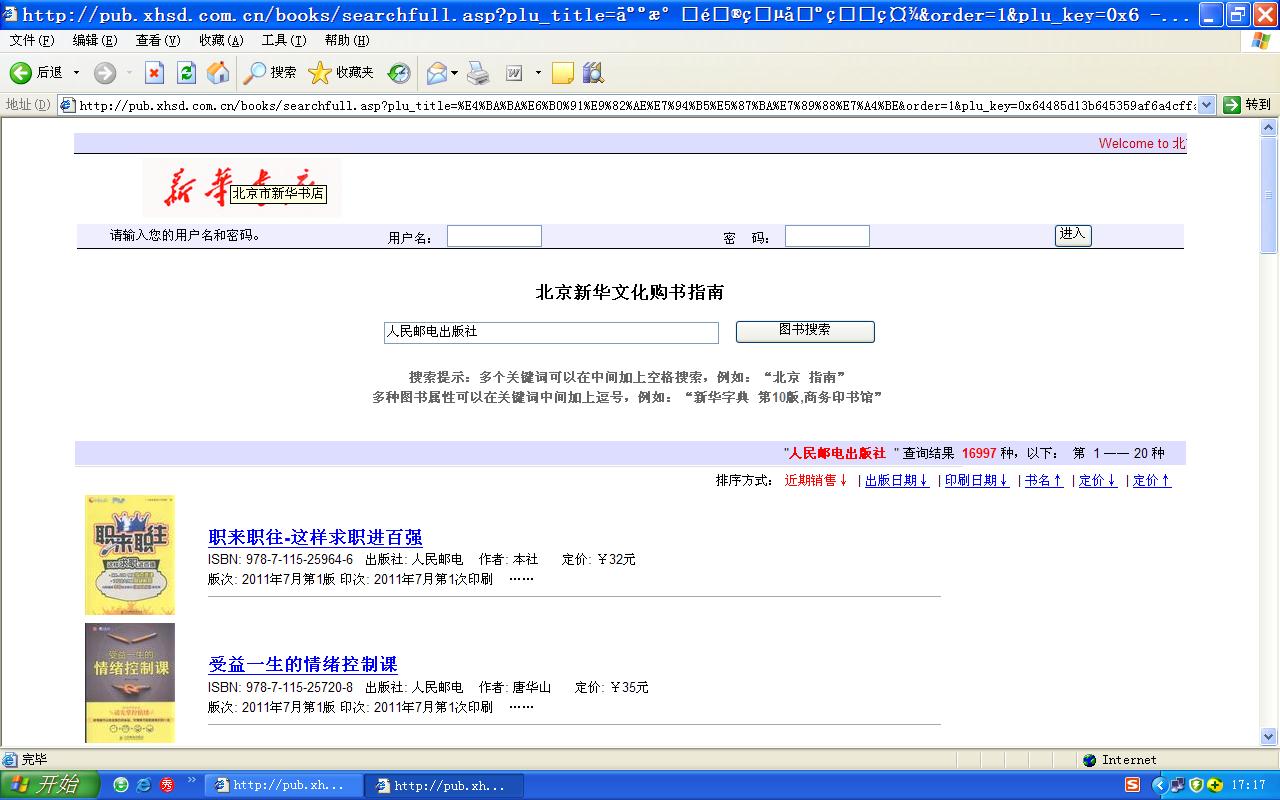Expand the Edit with Word dropdown arrow
The image size is (1280, 800).
coord(538,73)
